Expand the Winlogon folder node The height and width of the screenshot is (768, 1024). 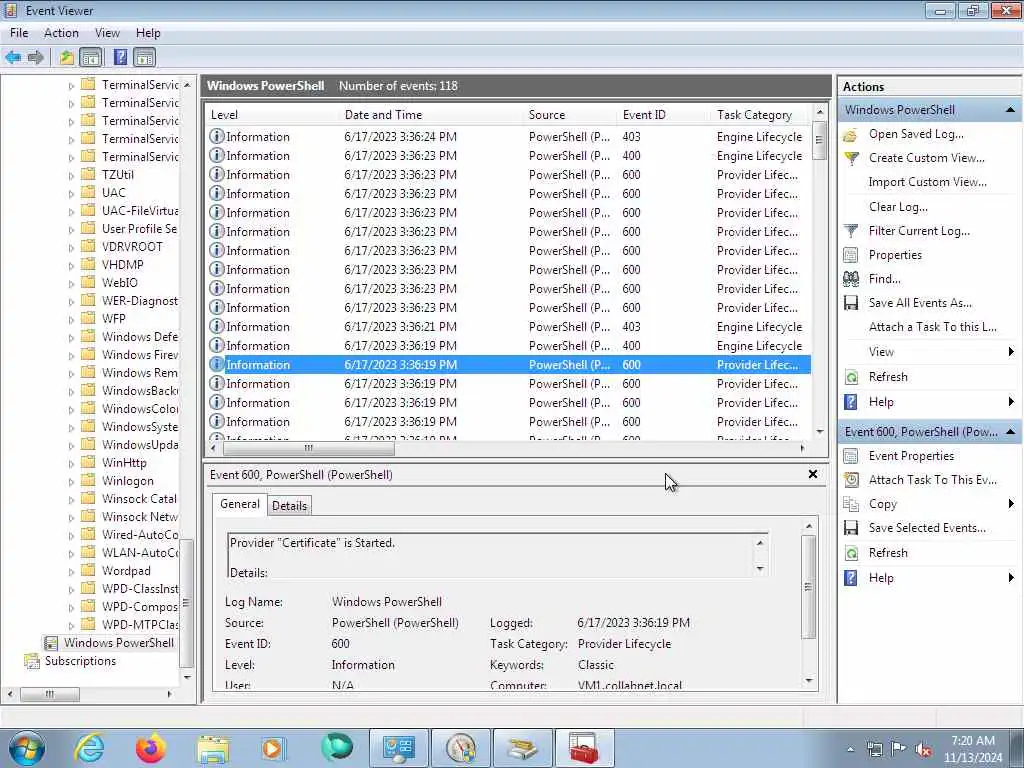tap(71, 481)
